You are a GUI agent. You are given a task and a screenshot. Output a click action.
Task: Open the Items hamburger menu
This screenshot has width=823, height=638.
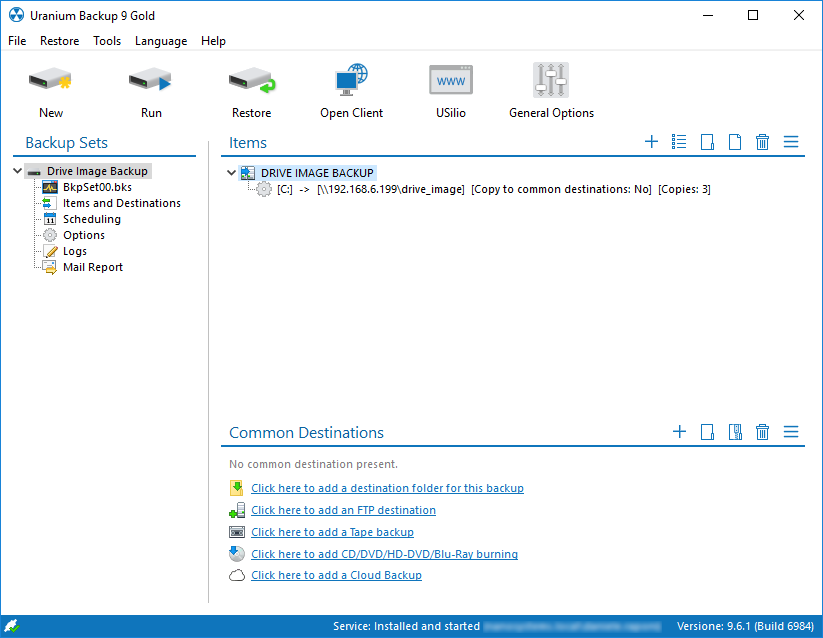coord(791,142)
